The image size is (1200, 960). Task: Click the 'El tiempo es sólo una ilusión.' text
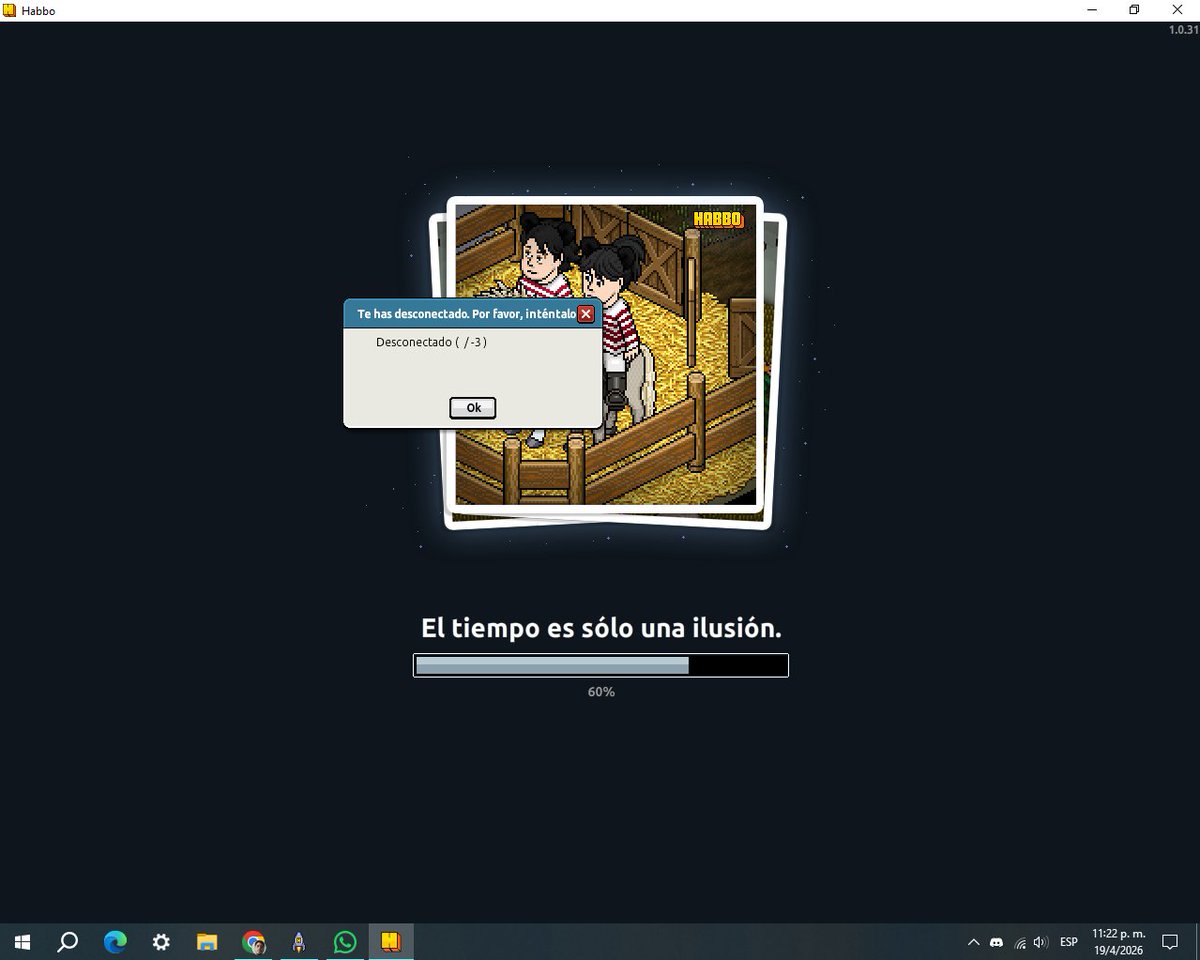[601, 629]
